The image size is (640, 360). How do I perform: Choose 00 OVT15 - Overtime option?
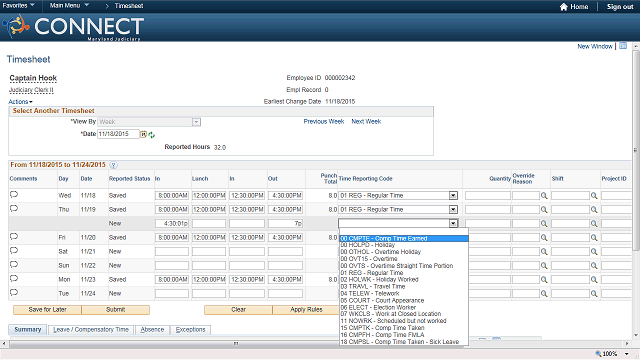[x=404, y=259]
